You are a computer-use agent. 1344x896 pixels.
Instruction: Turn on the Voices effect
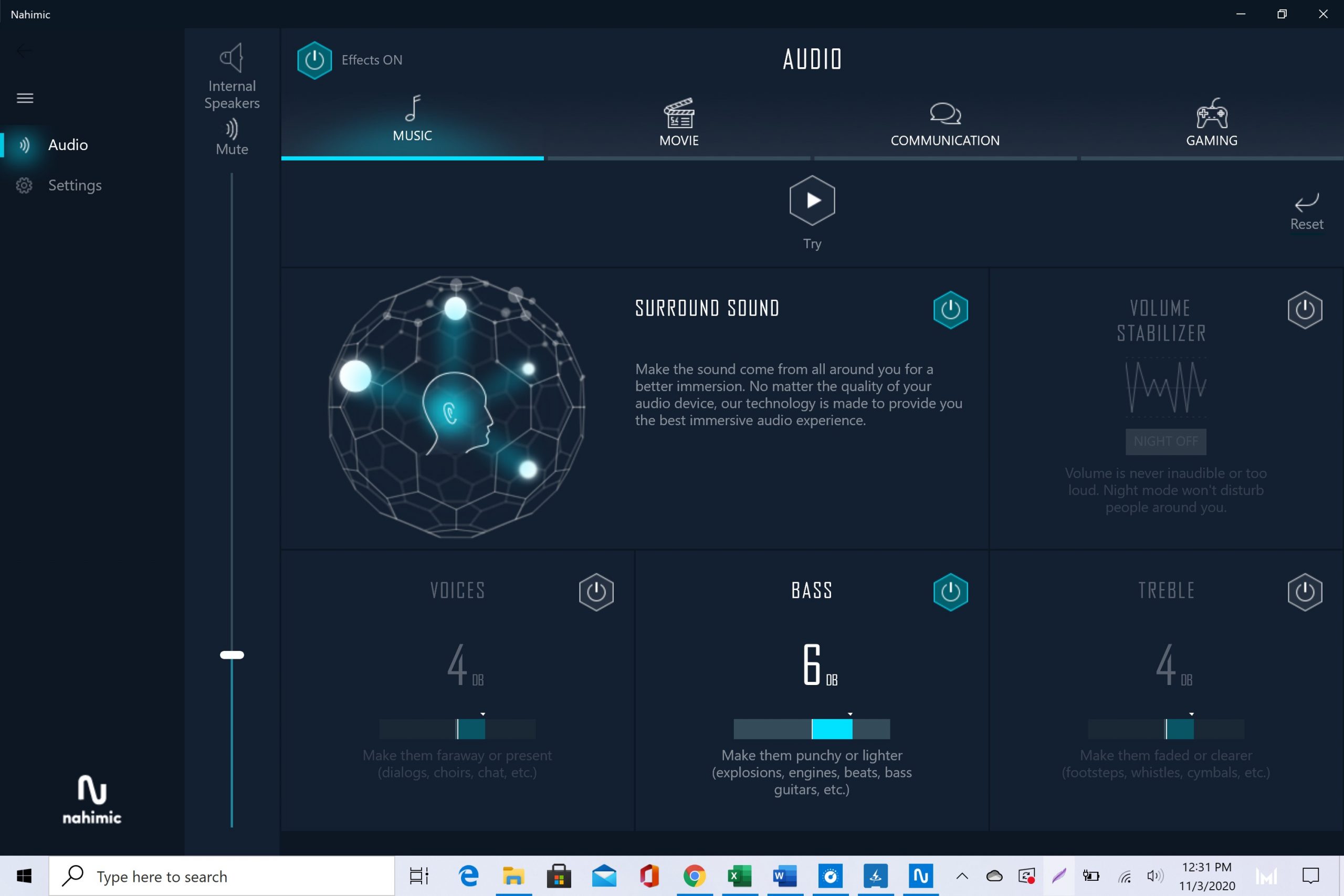pyautogui.click(x=595, y=592)
